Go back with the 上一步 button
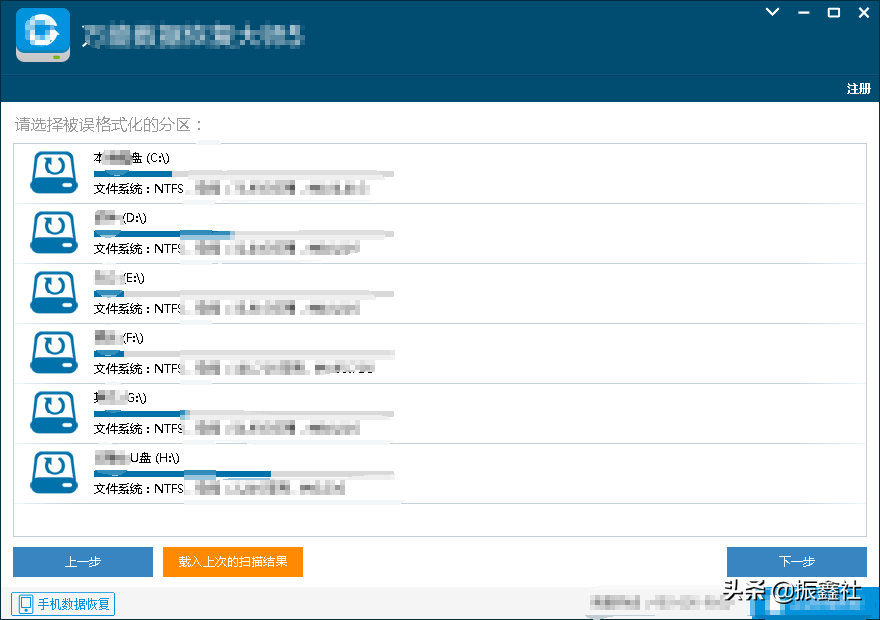This screenshot has width=880, height=620. (x=83, y=562)
